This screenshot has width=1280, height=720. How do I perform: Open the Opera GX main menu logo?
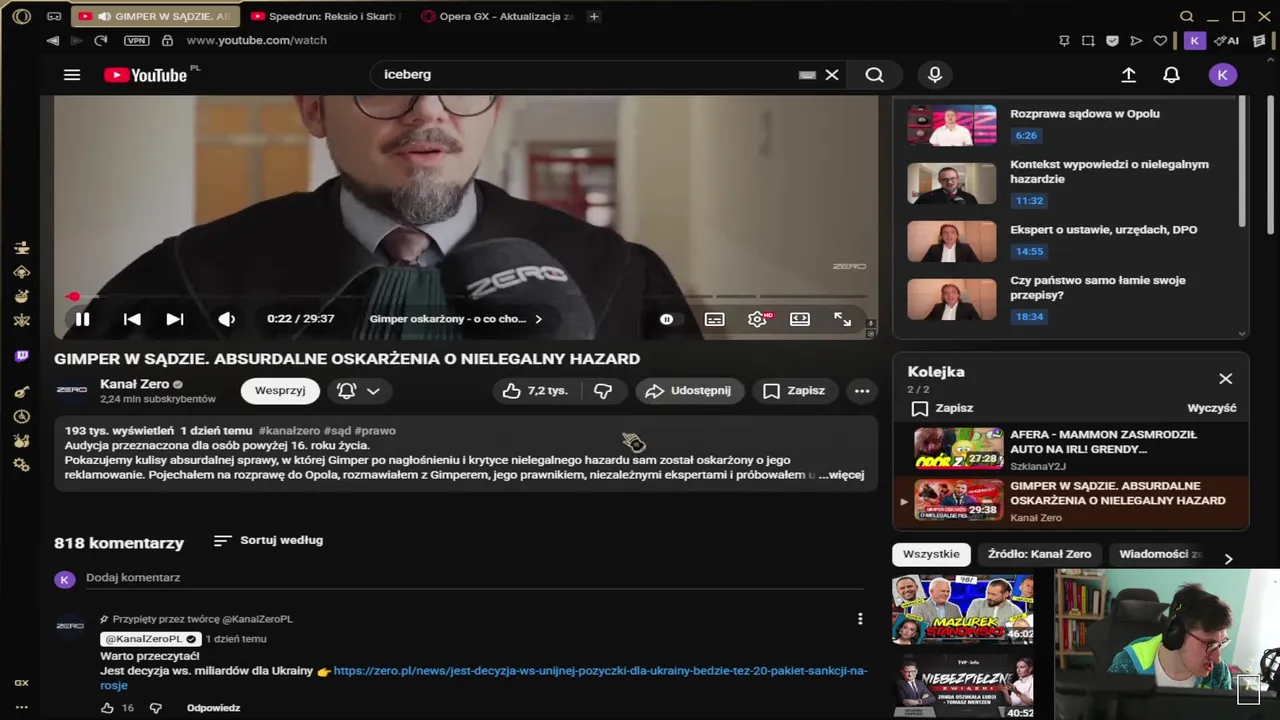tap(22, 17)
